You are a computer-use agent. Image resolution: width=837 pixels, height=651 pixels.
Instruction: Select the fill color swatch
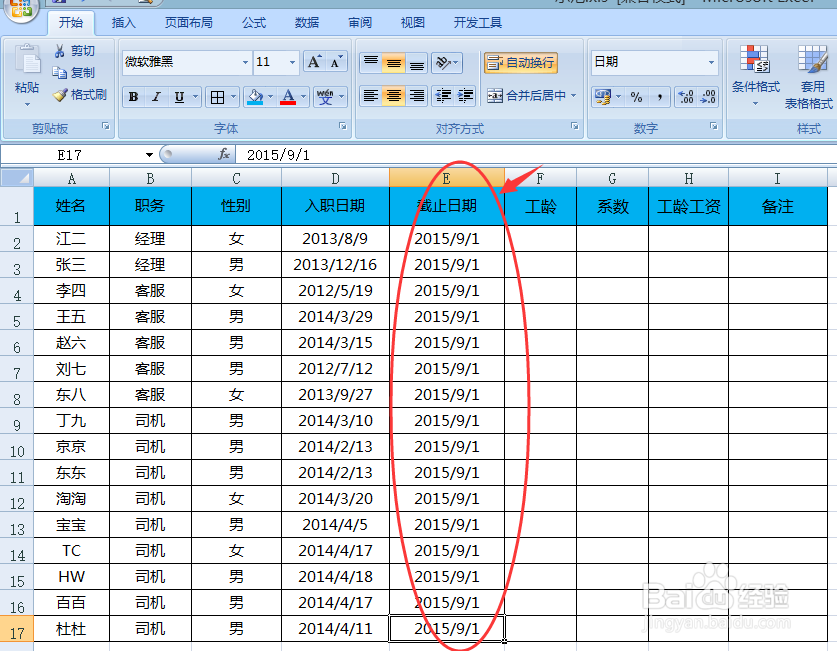click(x=253, y=96)
